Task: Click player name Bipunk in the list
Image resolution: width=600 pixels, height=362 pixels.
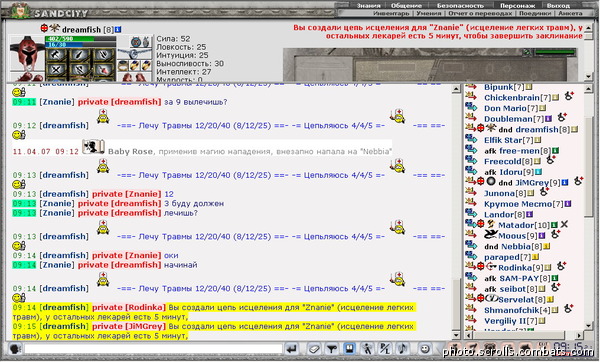Action: [x=499, y=87]
